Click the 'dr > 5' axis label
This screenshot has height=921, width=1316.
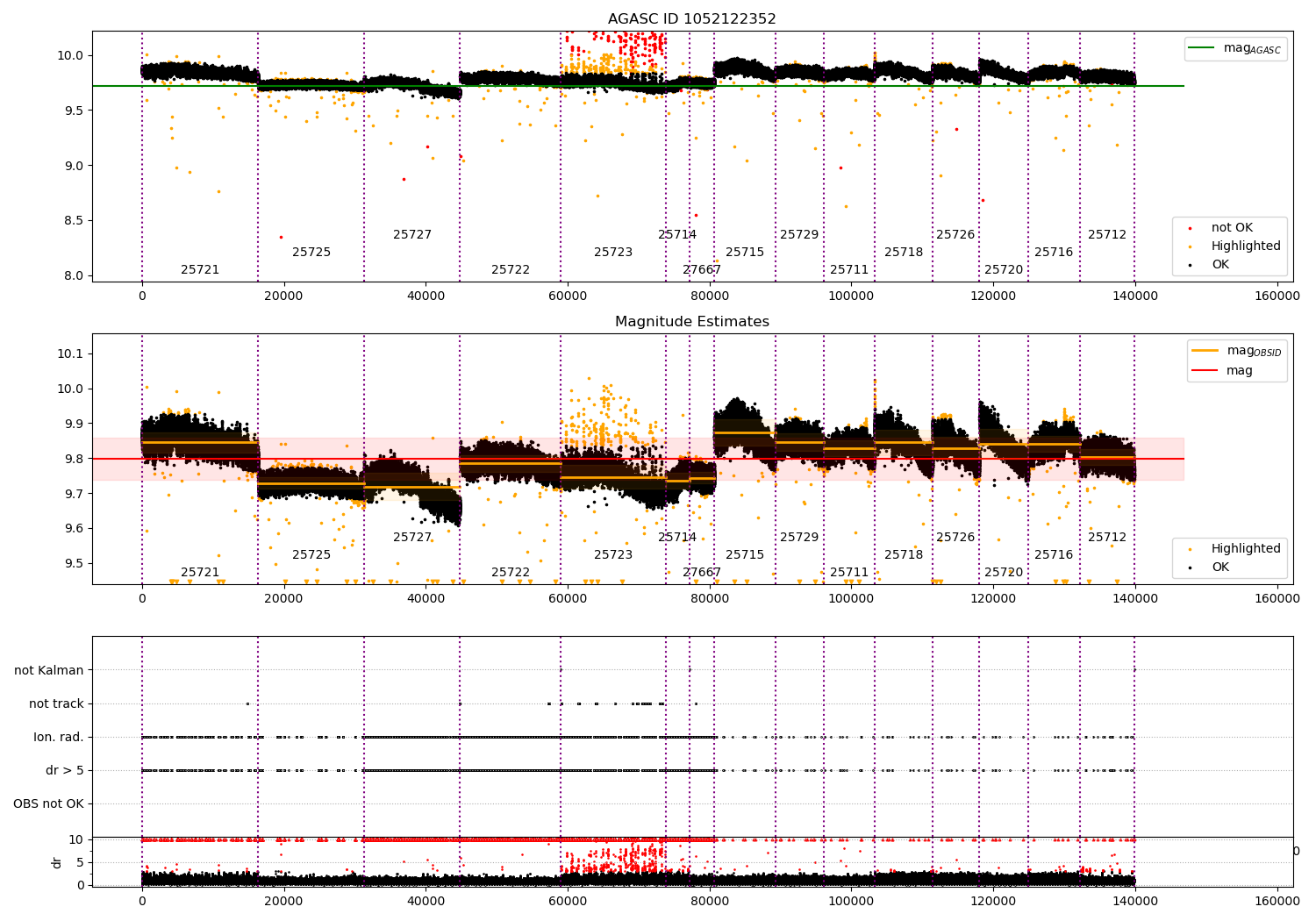point(65,771)
